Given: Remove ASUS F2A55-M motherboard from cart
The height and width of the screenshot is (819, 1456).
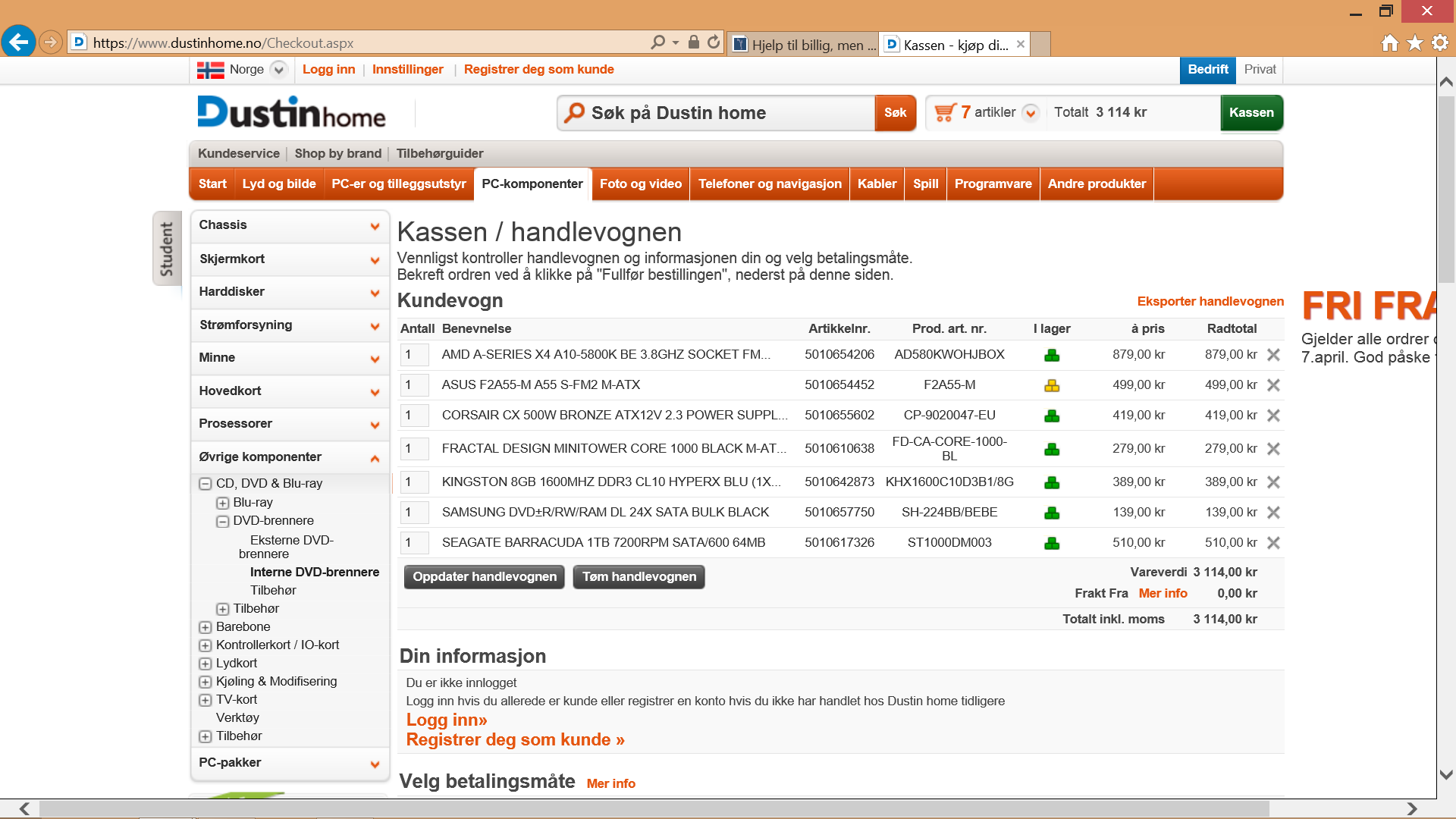Looking at the screenshot, I should pyautogui.click(x=1274, y=385).
